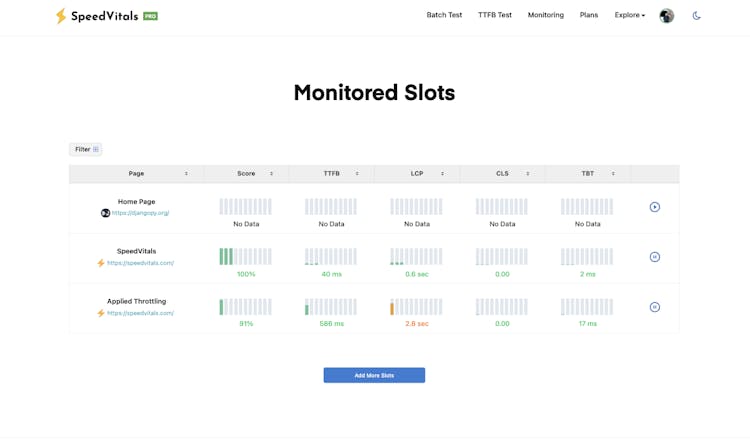Pause monitoring for the SpeedVitals slot

click(x=655, y=257)
